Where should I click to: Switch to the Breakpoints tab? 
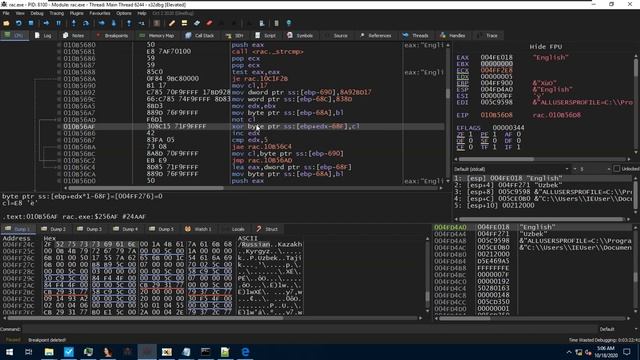click(x=112, y=36)
